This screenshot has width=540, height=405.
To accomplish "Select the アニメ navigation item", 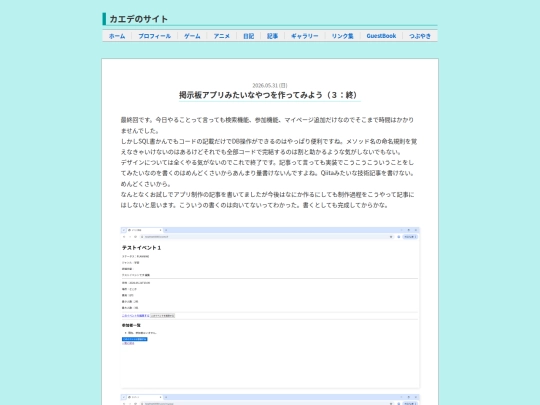I will pyautogui.click(x=221, y=36).
